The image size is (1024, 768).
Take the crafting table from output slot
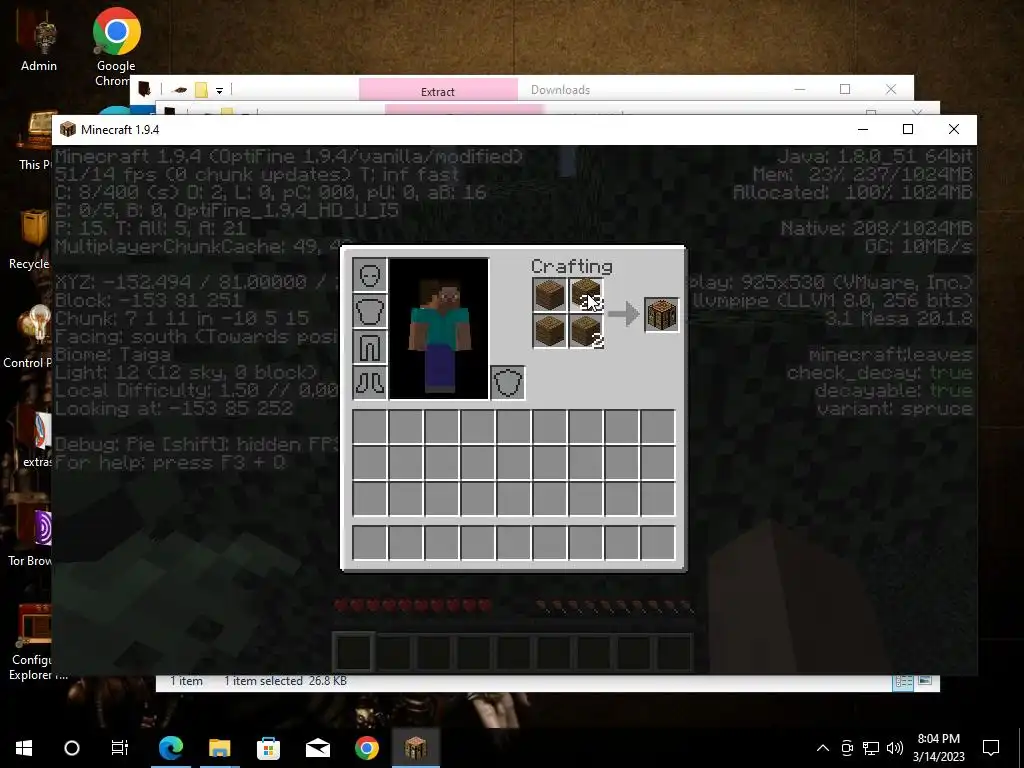coord(662,315)
